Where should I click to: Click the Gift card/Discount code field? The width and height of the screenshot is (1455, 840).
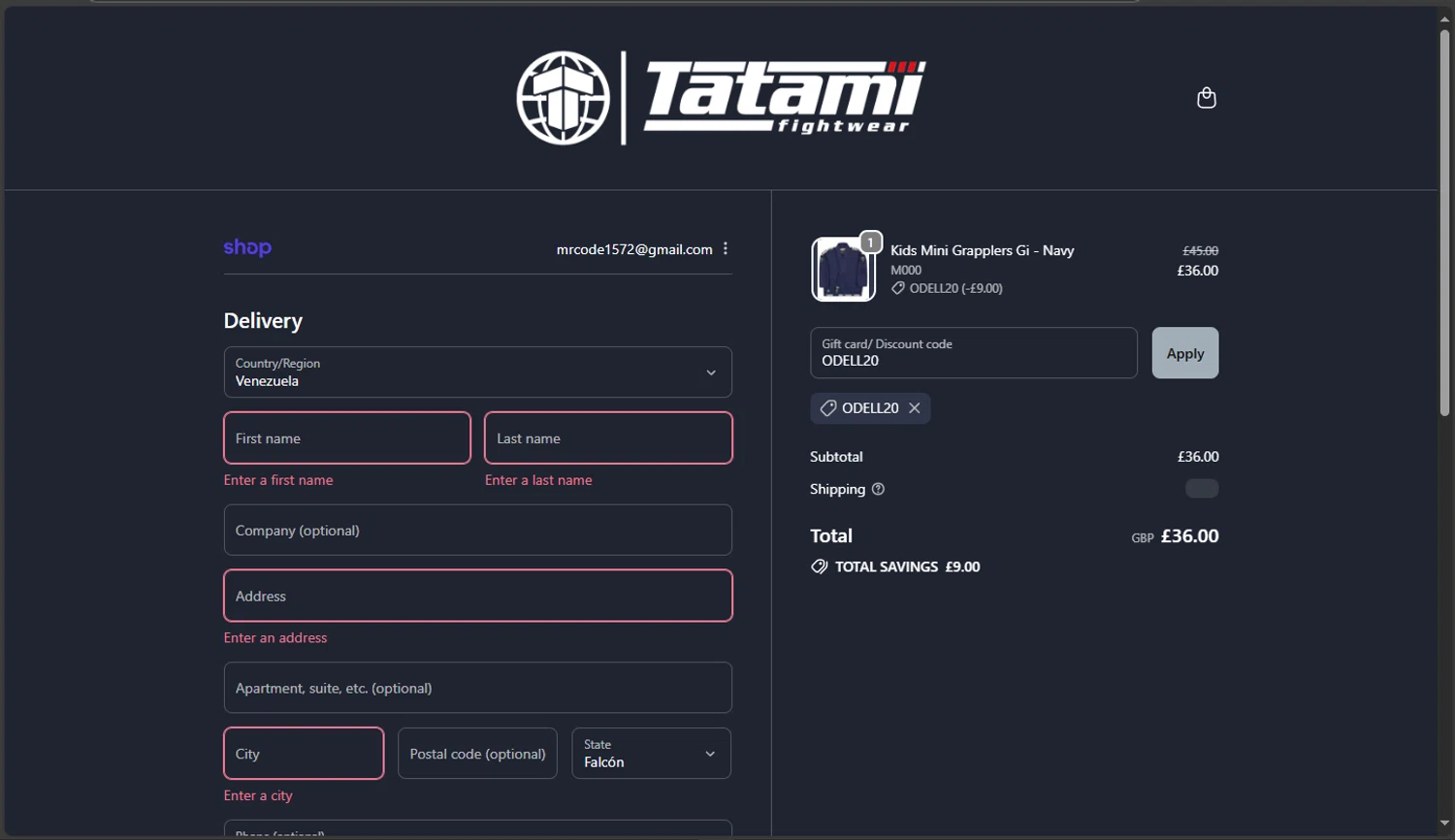pyautogui.click(x=974, y=353)
